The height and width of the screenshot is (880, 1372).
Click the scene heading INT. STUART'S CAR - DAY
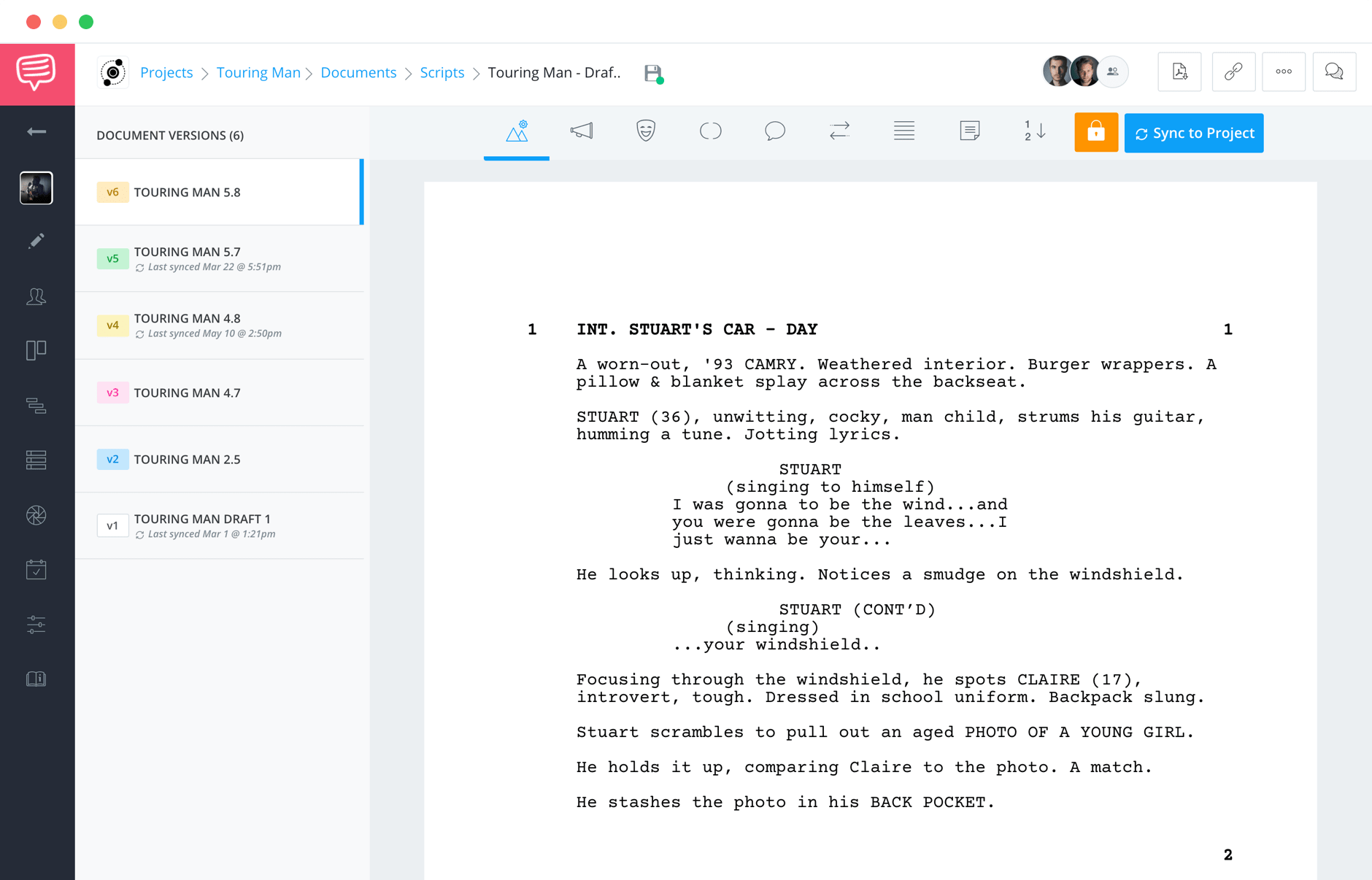[x=697, y=329]
